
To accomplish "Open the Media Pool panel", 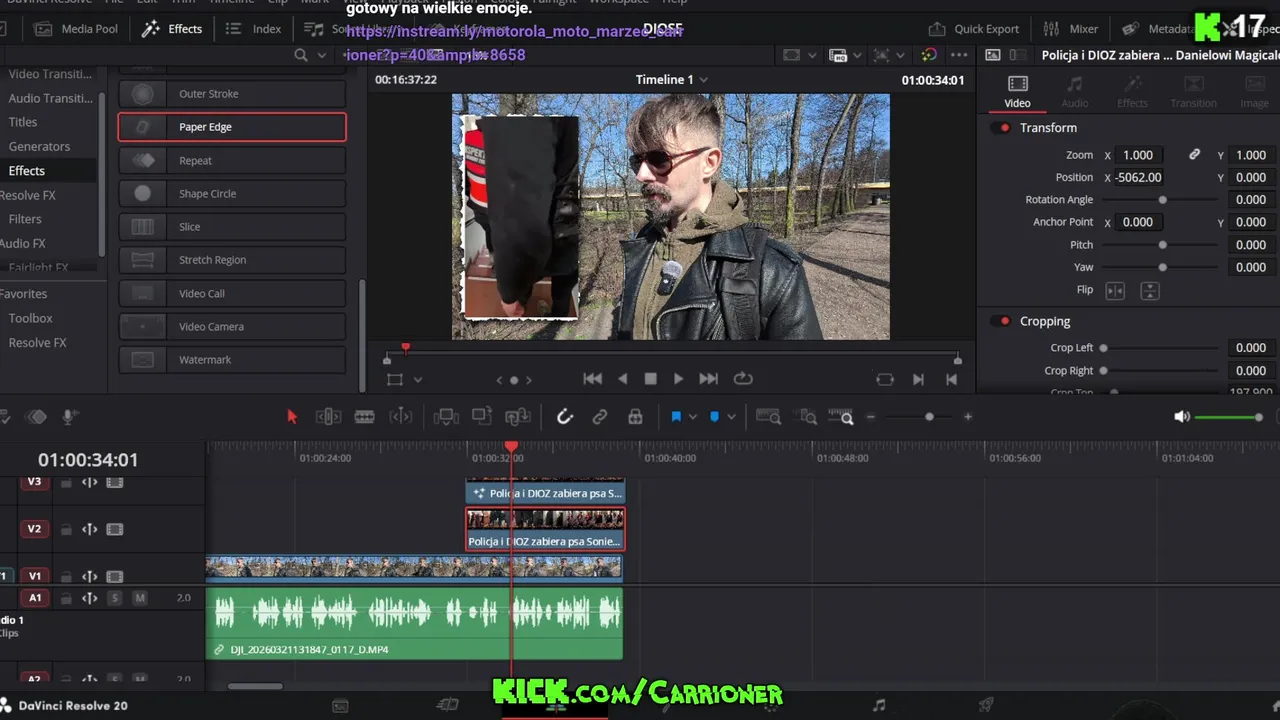I will pyautogui.click(x=76, y=29).
